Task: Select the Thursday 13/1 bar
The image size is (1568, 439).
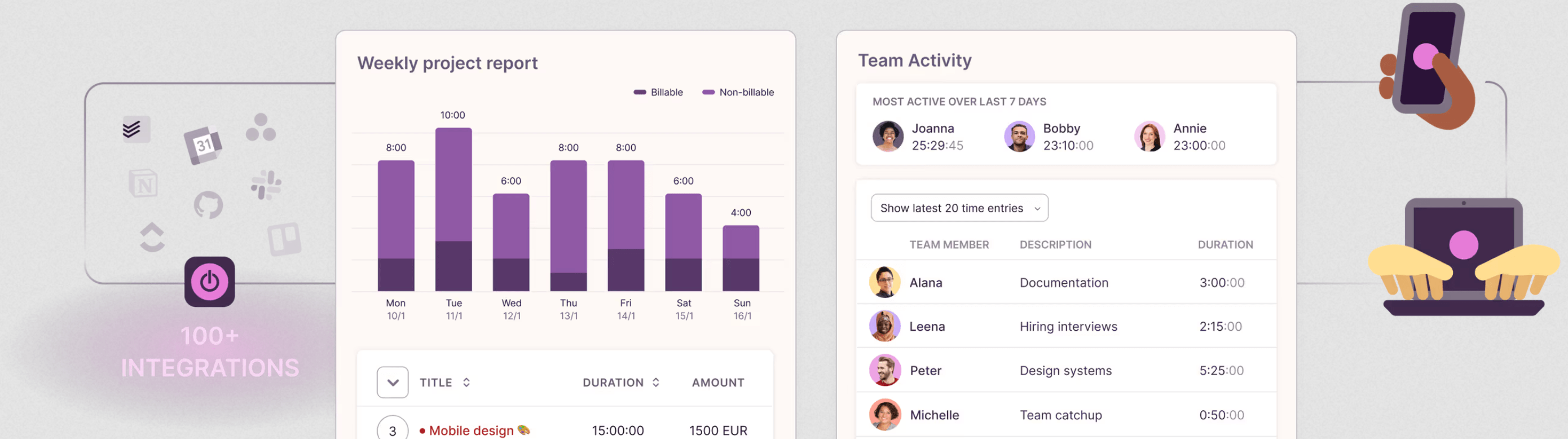Action: click(569, 226)
